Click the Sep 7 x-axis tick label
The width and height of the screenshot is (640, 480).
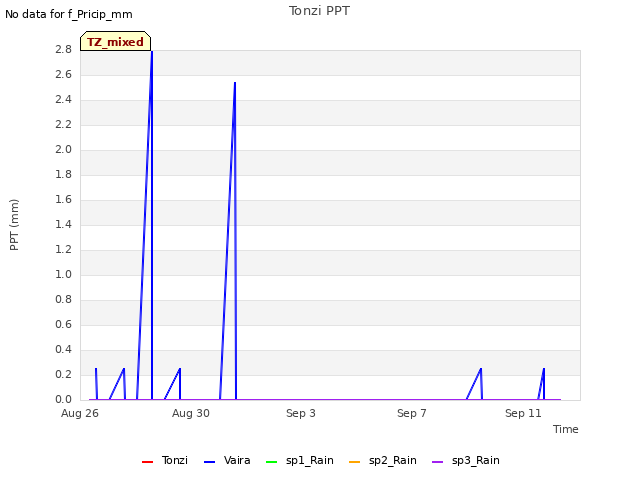tap(412, 413)
